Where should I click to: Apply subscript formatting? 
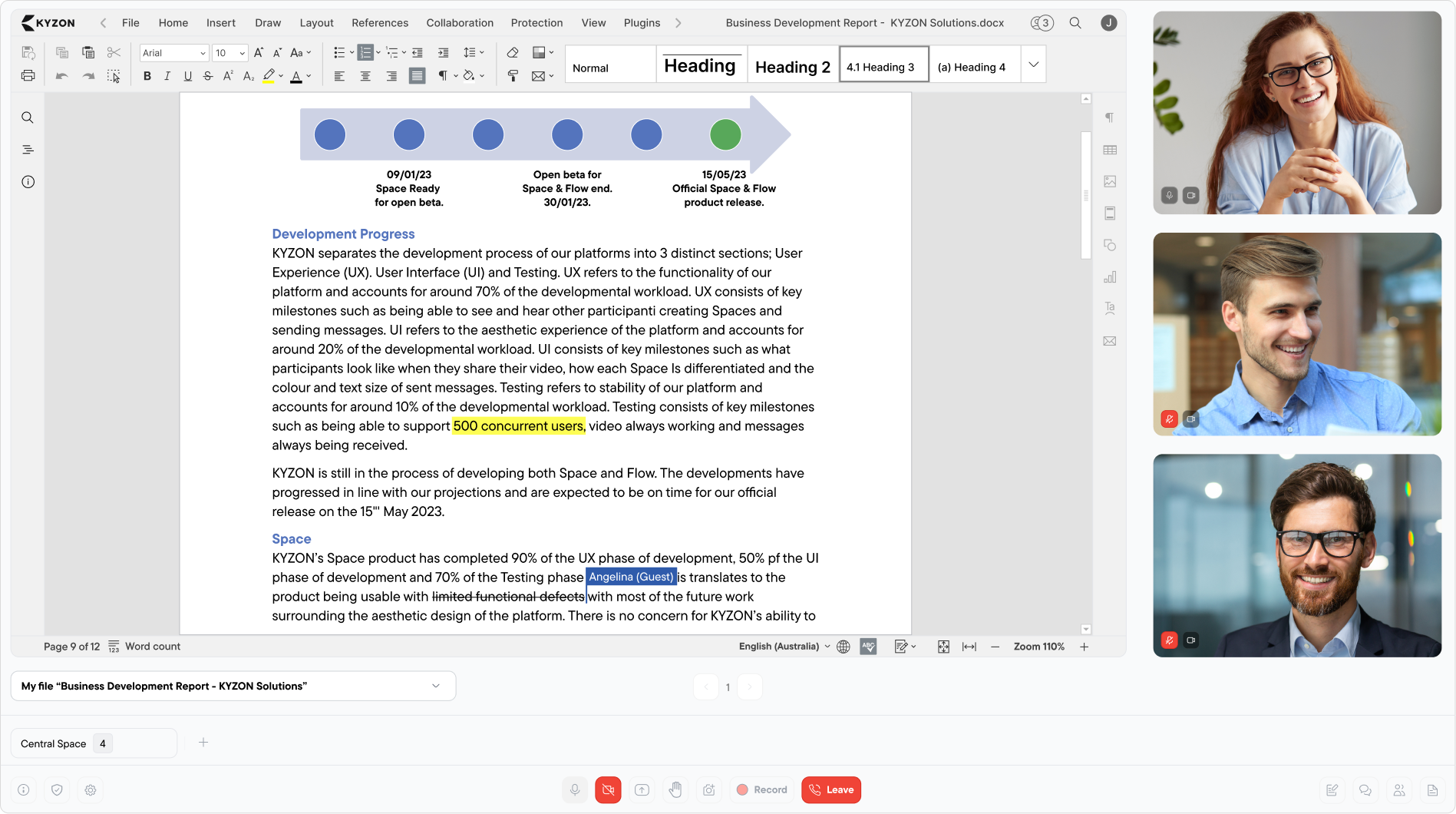(249, 76)
